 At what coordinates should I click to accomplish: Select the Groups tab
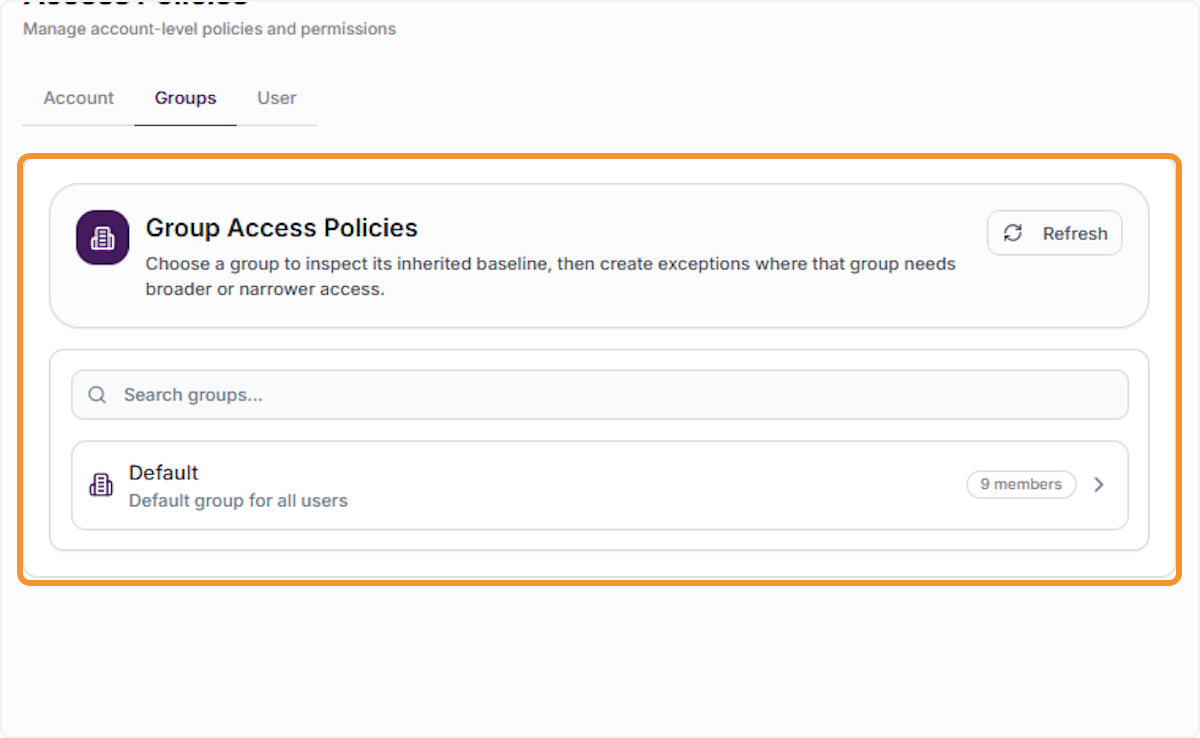(x=185, y=98)
